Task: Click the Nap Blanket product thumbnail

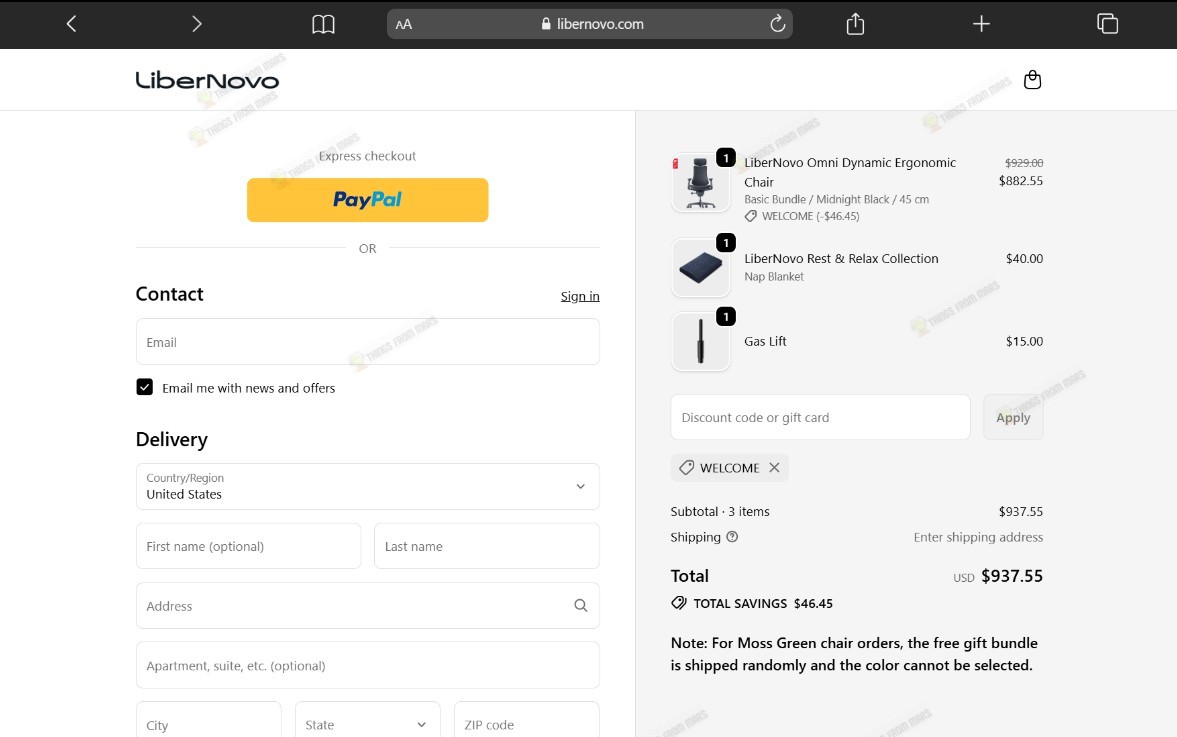Action: tap(700, 267)
